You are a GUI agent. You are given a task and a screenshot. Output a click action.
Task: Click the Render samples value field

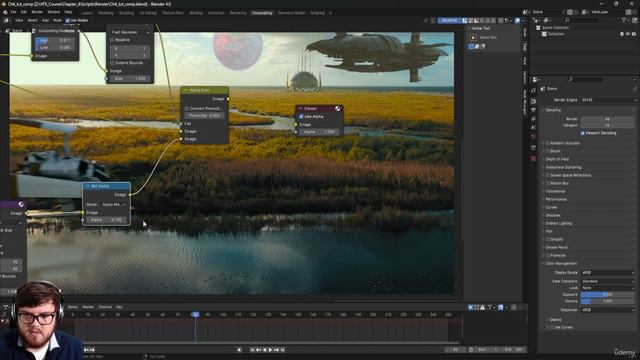click(x=608, y=119)
